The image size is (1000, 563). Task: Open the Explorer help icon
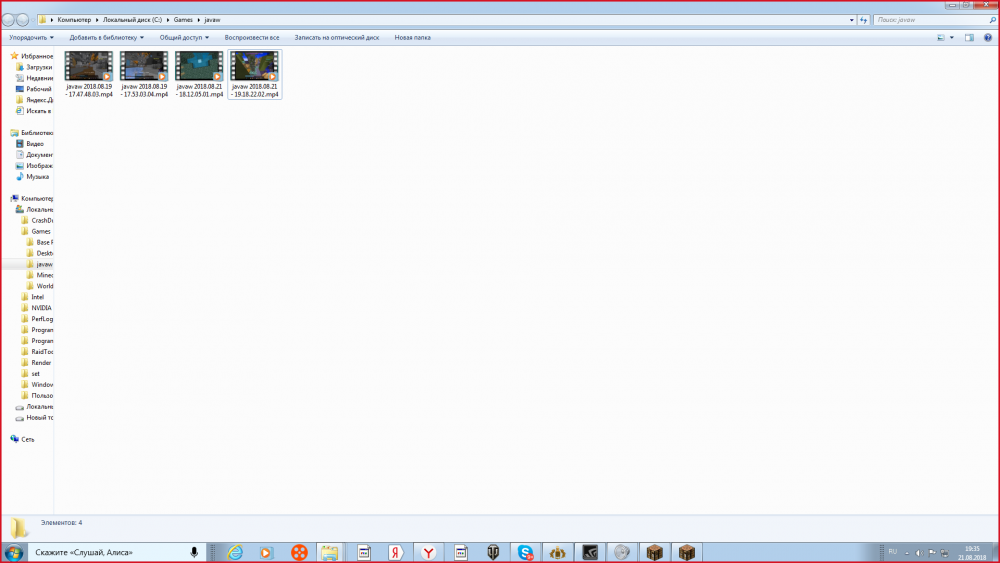986,38
